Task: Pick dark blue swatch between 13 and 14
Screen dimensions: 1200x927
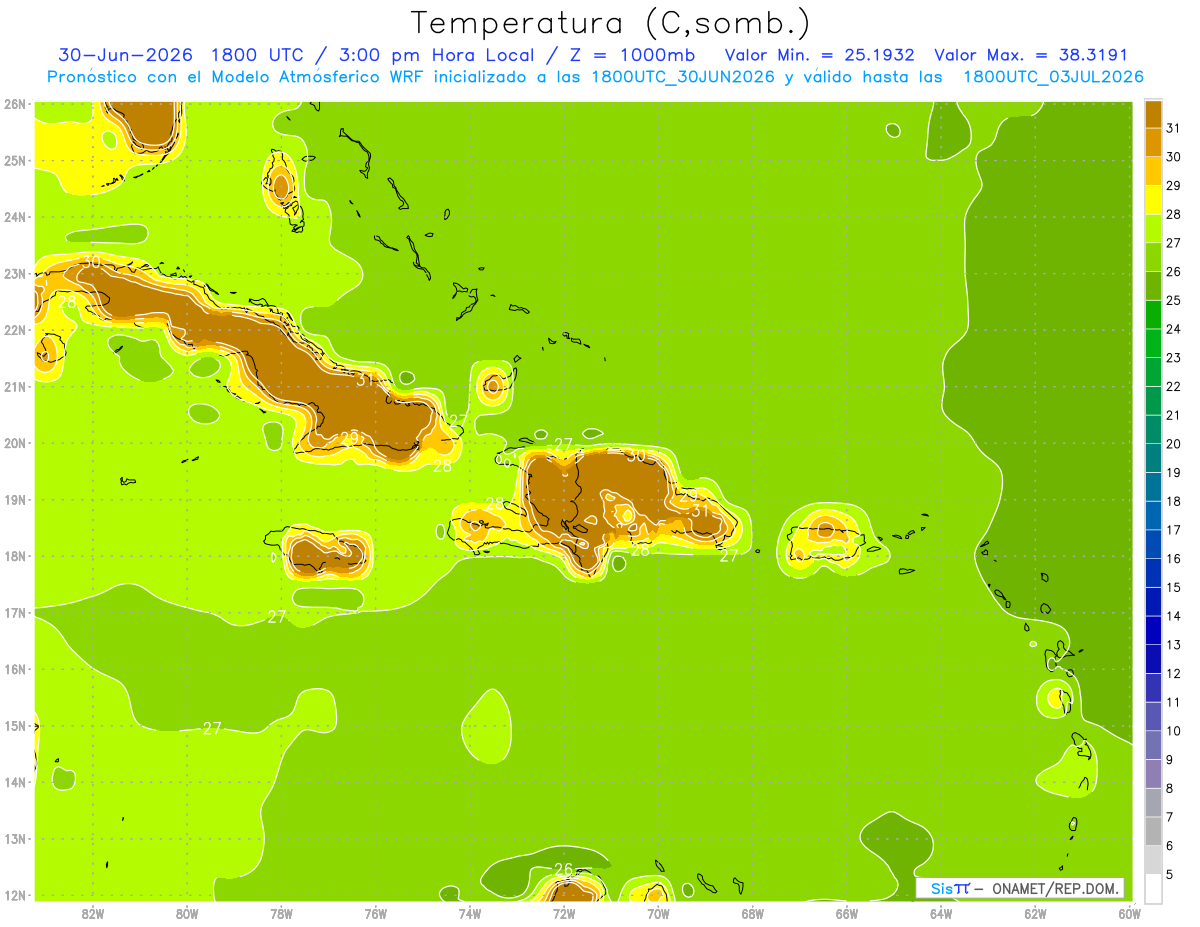Action: pyautogui.click(x=1153, y=630)
